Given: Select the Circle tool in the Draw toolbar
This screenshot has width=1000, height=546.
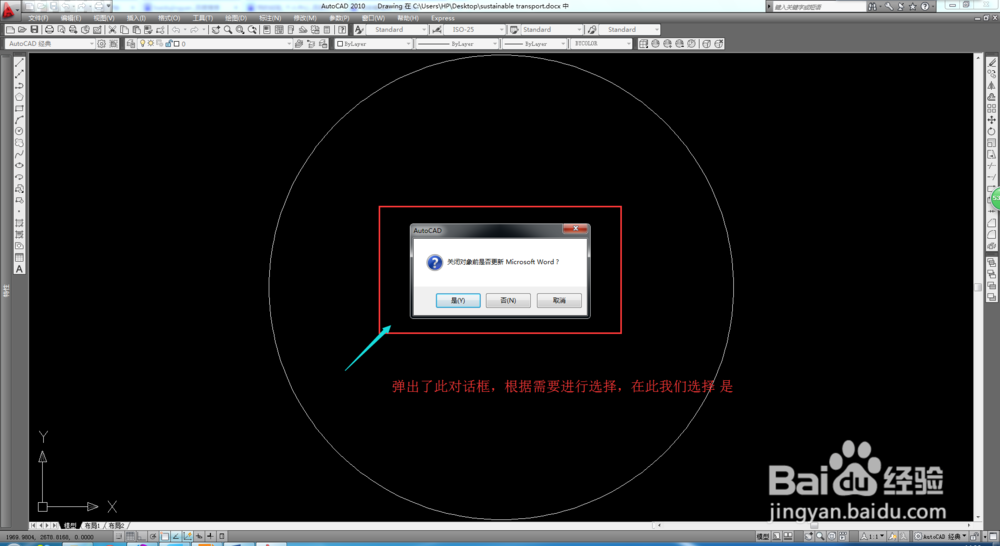Looking at the screenshot, I should coord(19,131).
